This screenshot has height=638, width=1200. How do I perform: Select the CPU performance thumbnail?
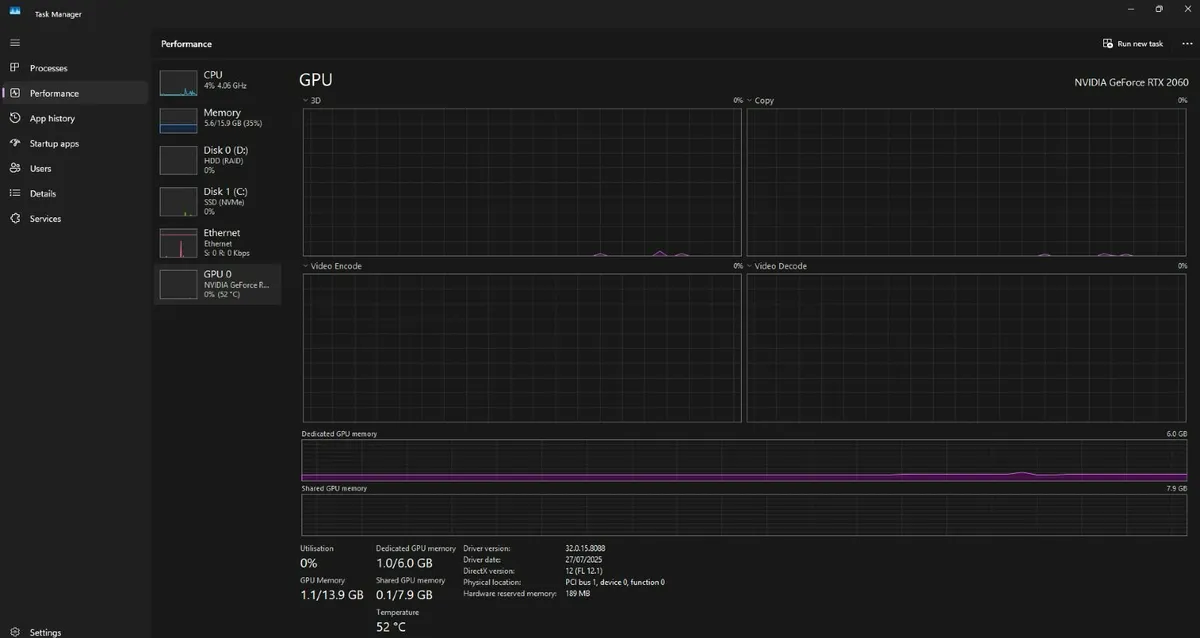pos(179,83)
